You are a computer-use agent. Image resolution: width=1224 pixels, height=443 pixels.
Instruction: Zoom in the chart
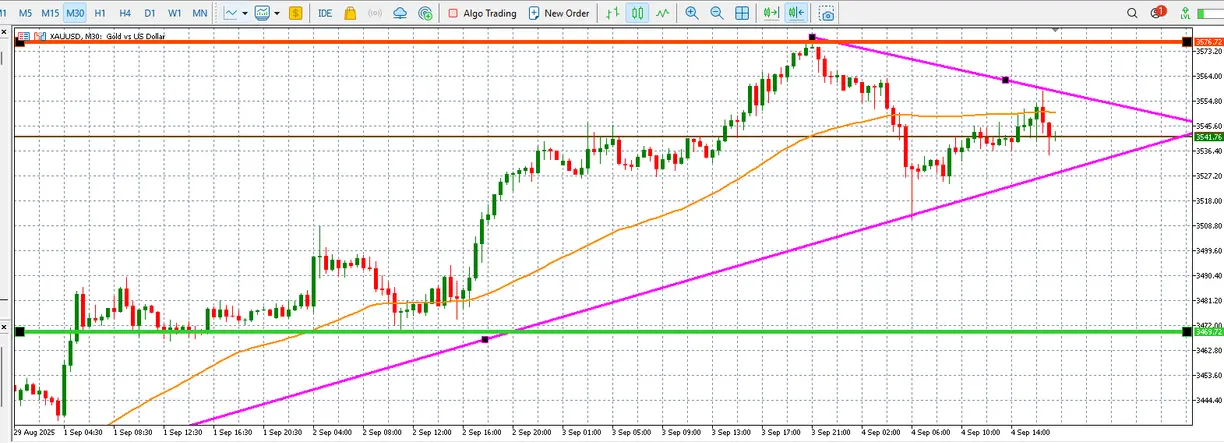coord(692,13)
